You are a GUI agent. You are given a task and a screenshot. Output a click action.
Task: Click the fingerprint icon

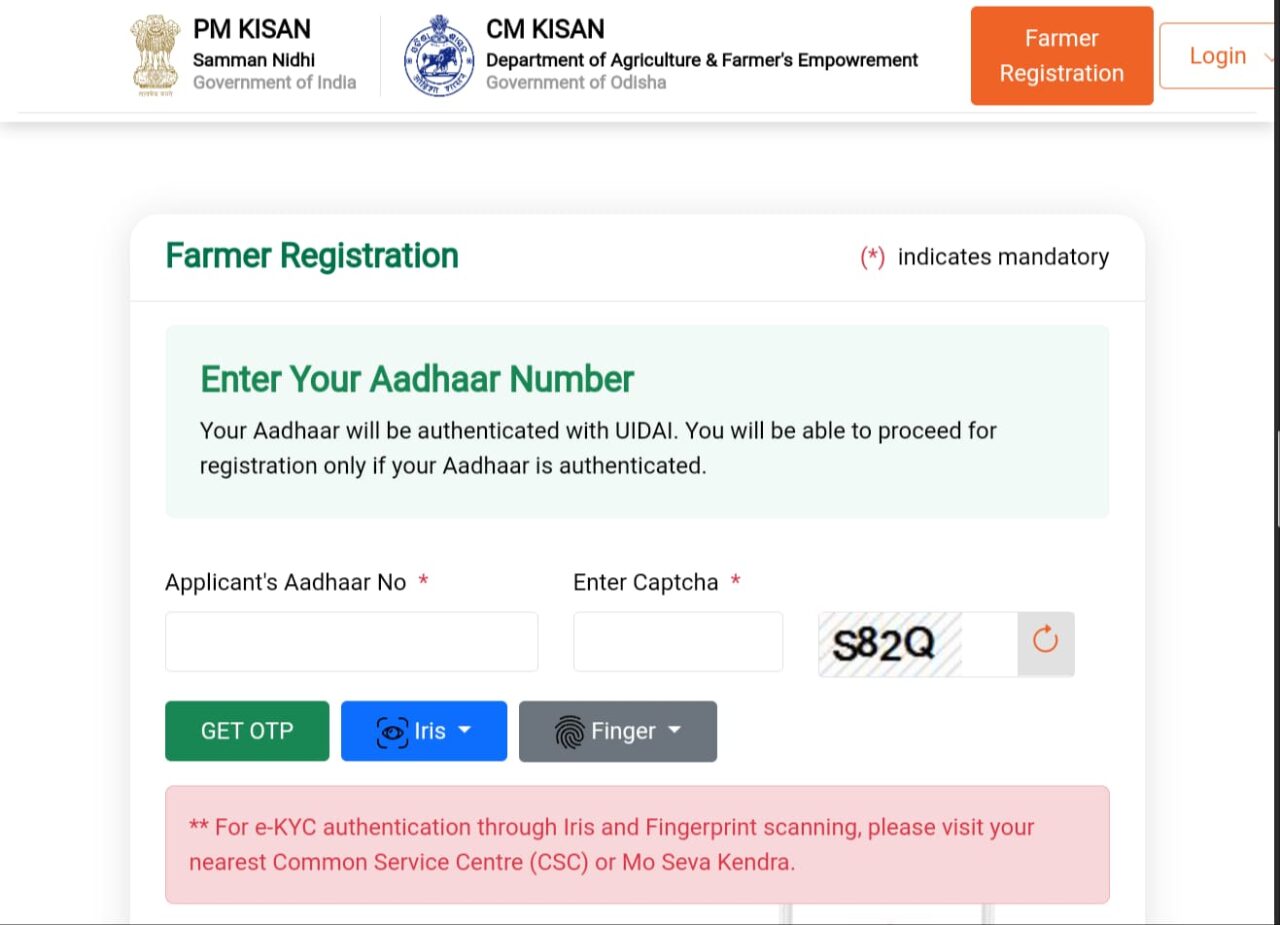point(569,732)
